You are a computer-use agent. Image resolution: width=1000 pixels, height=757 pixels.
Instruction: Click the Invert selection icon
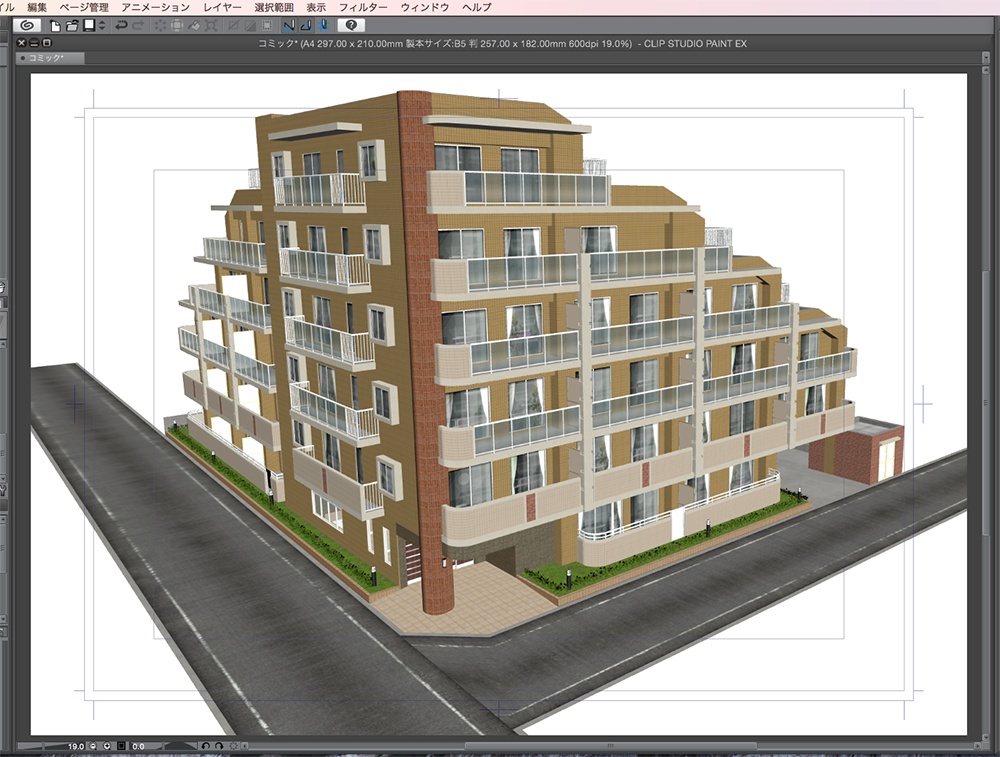[251, 26]
